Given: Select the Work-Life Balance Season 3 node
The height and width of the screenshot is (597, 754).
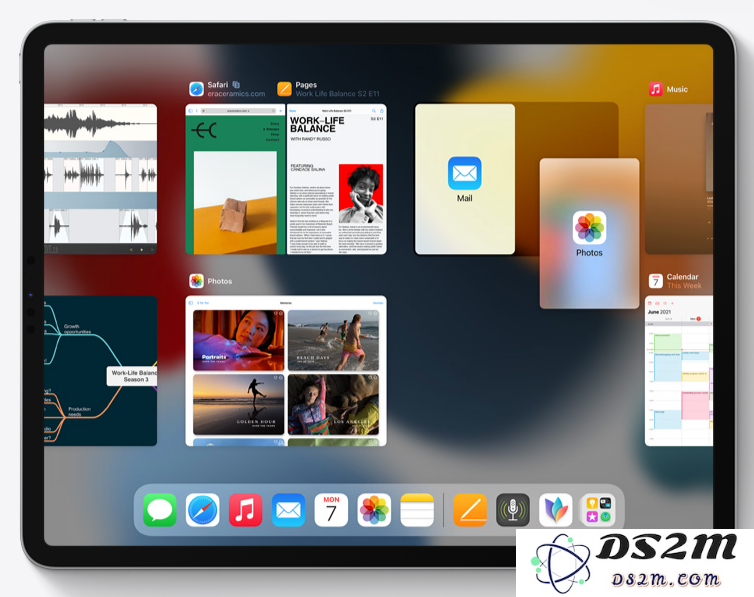Looking at the screenshot, I should click(x=132, y=376).
